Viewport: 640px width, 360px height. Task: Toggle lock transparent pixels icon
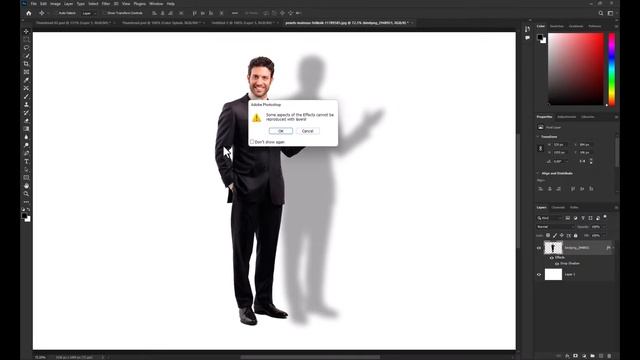point(548,236)
